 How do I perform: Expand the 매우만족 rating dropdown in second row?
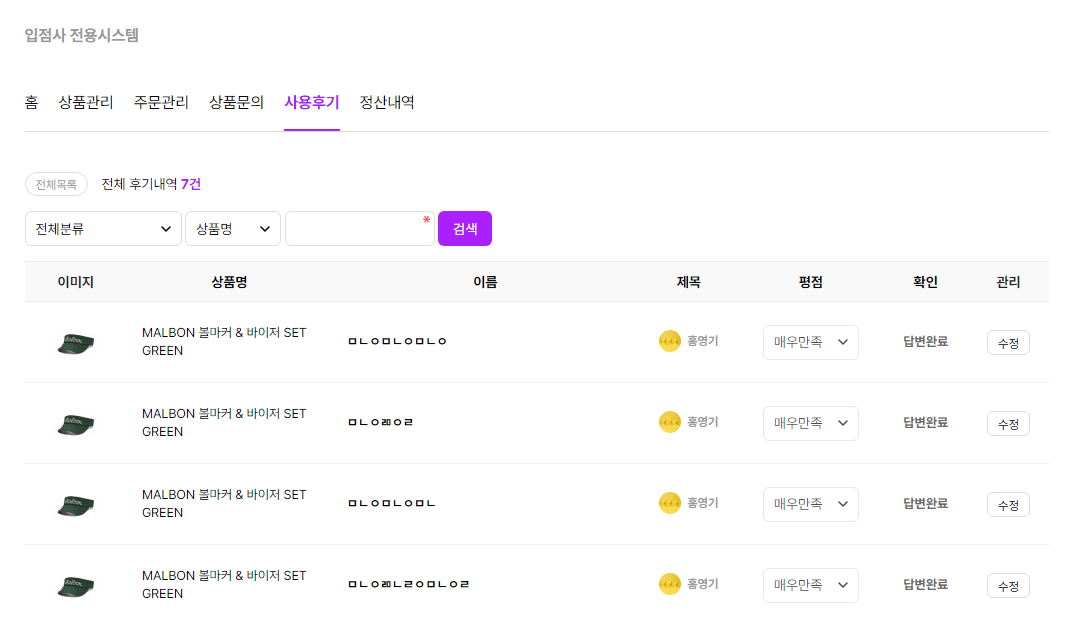(x=811, y=424)
